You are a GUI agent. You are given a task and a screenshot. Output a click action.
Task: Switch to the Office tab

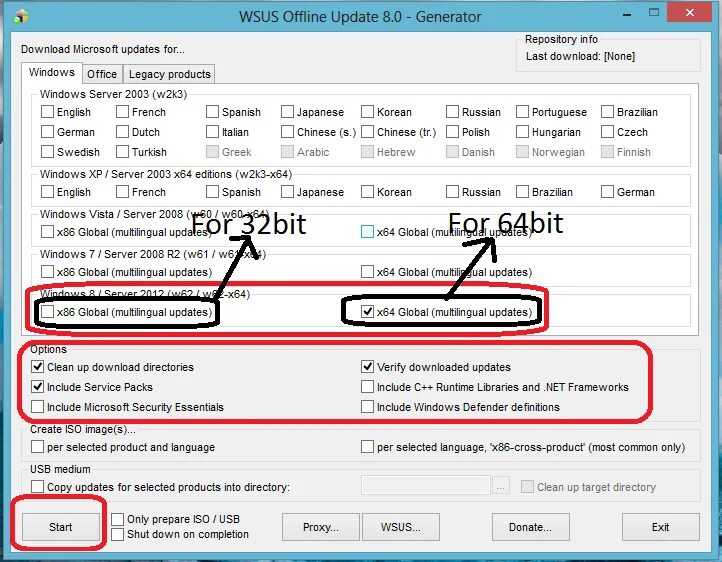tap(102, 74)
